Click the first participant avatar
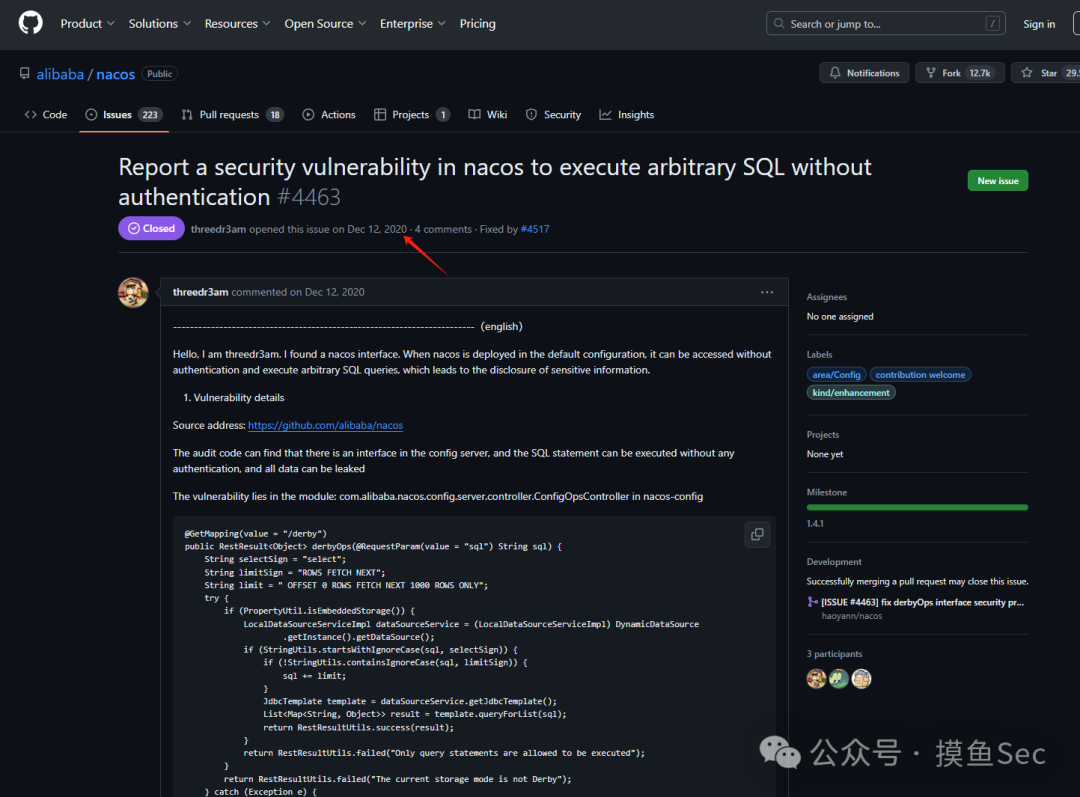 (x=816, y=679)
